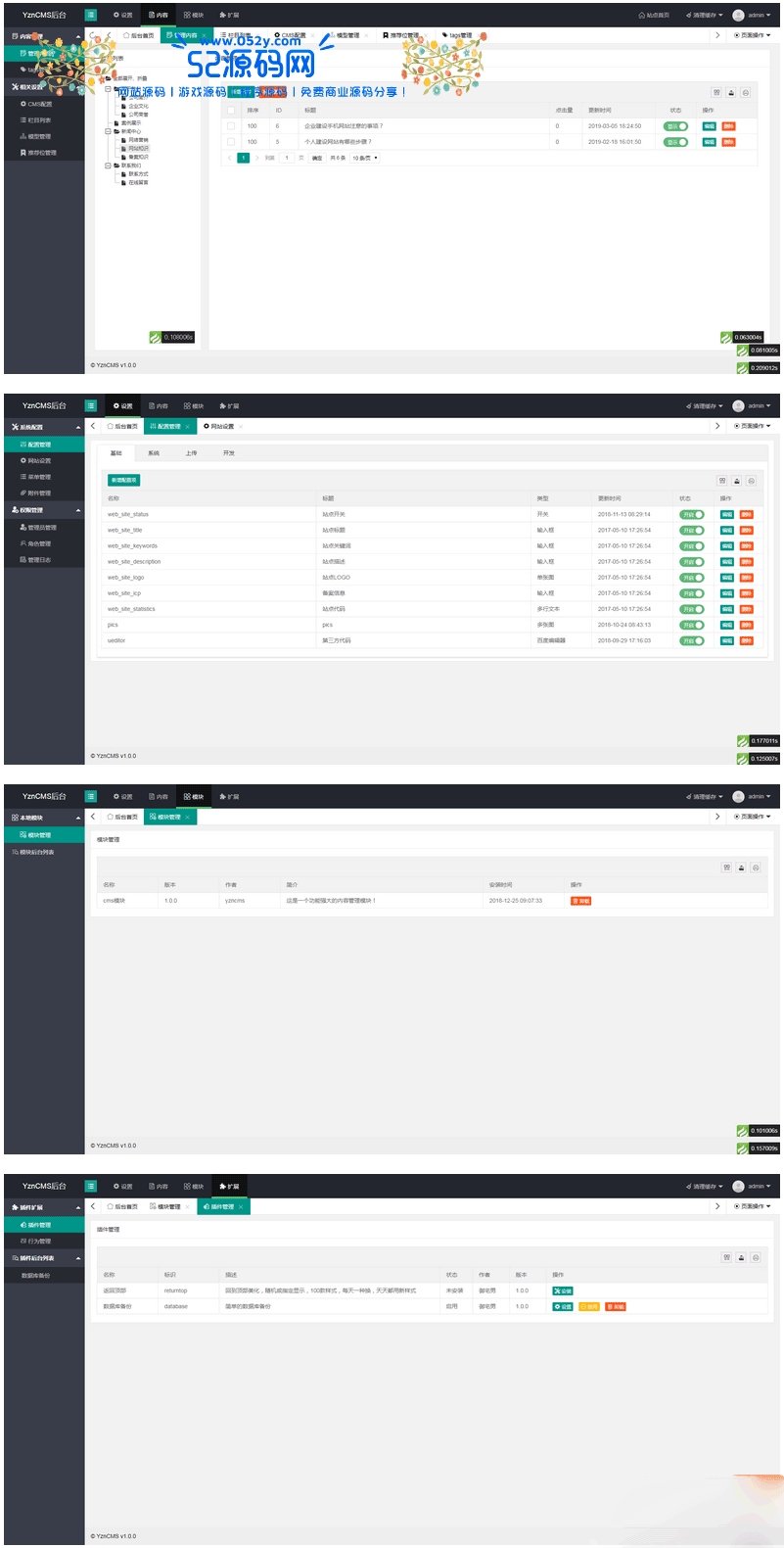784x1548 pixels.
Task: Check the checkbox for article ID 6
Action: [x=231, y=126]
